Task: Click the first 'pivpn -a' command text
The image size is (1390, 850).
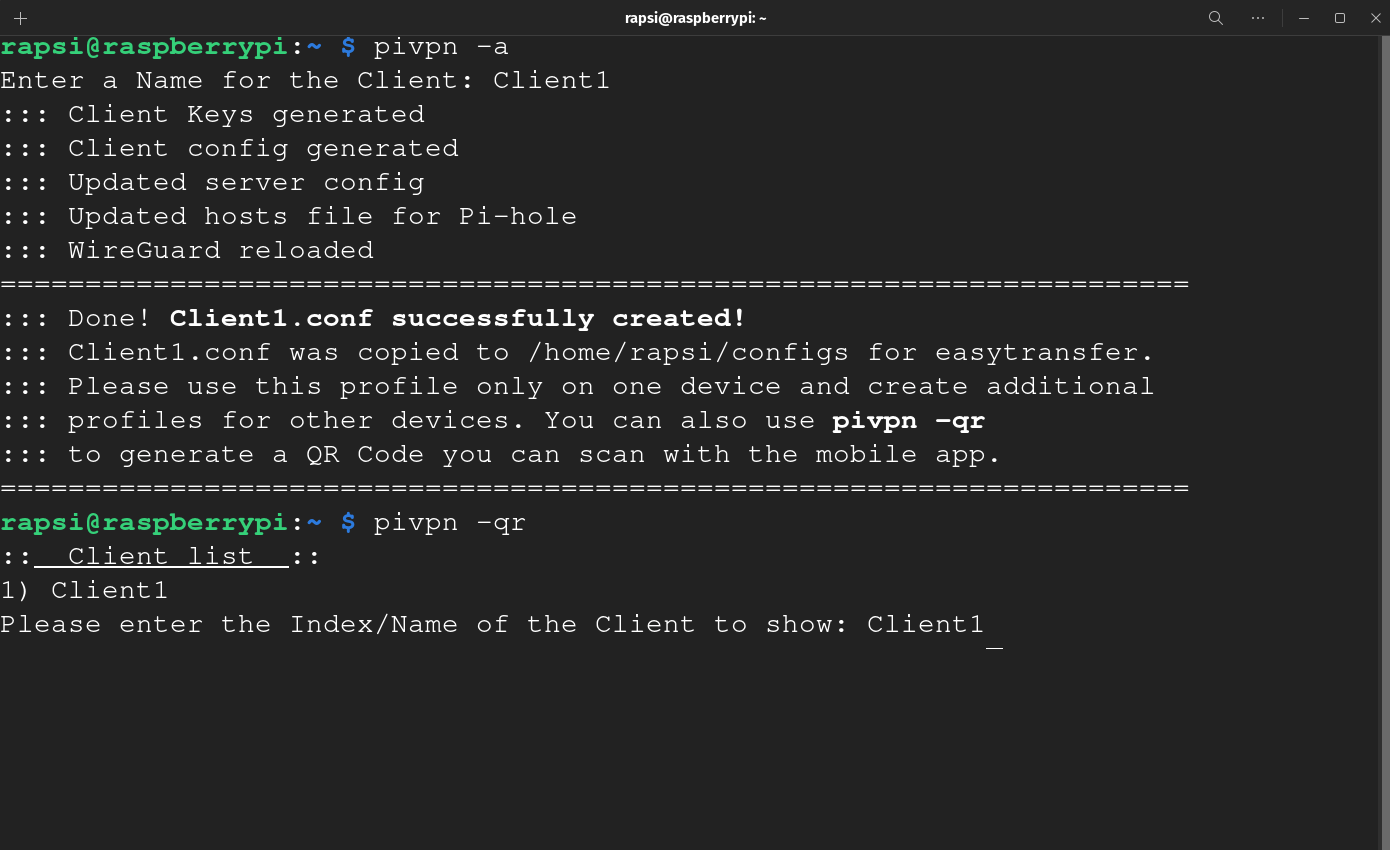Action: (x=441, y=47)
